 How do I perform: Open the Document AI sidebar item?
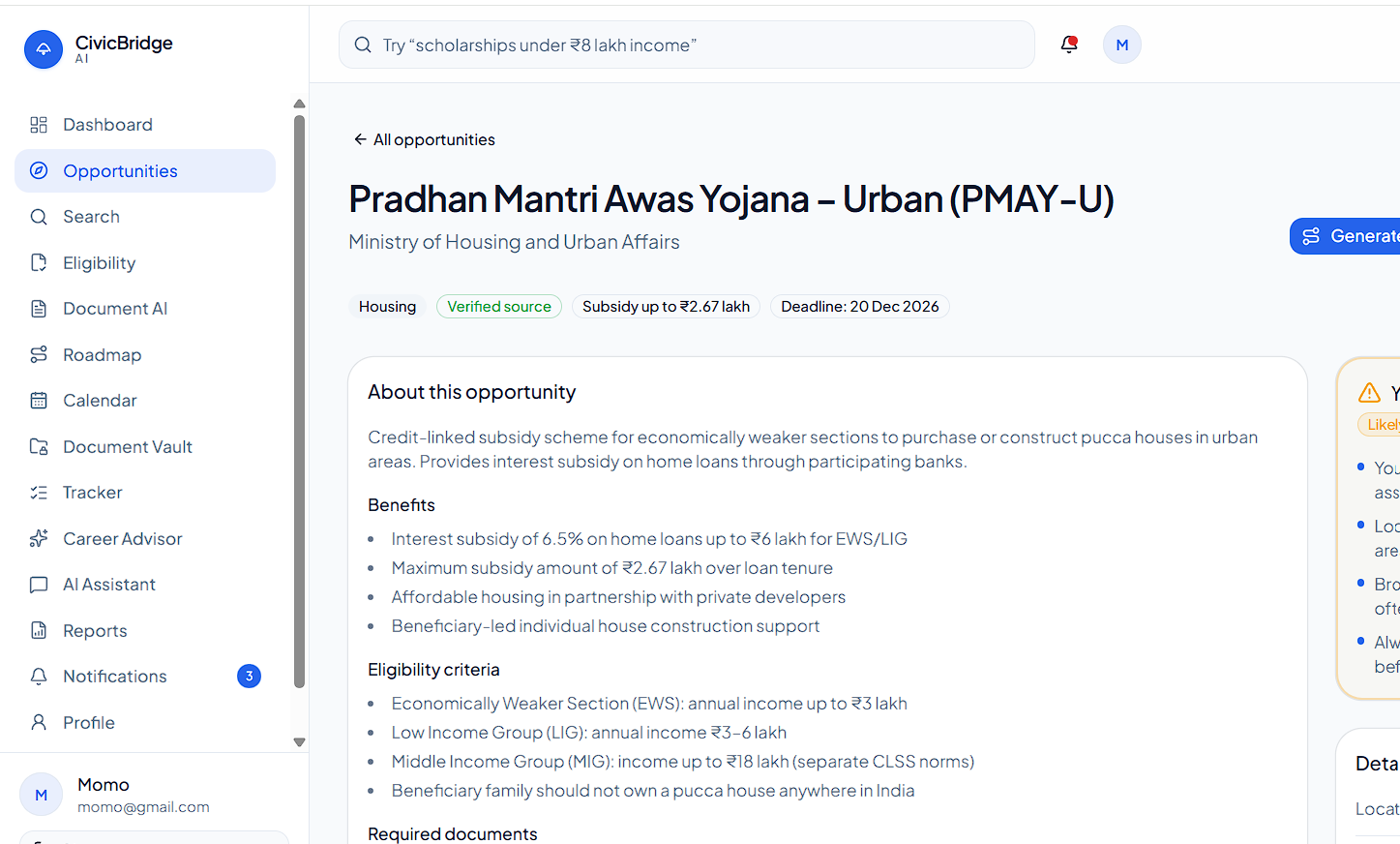point(145,309)
